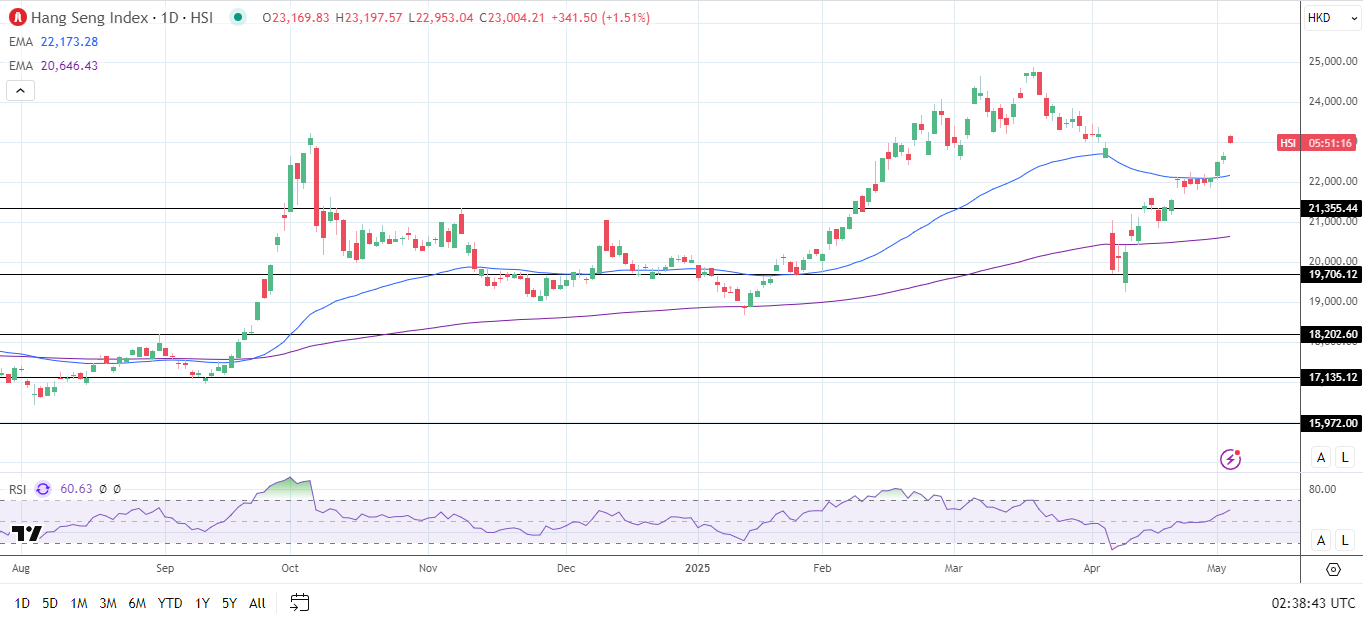1363x622 pixels.
Task: Click the 19,000.00 price axis label
Action: pos(1332,301)
